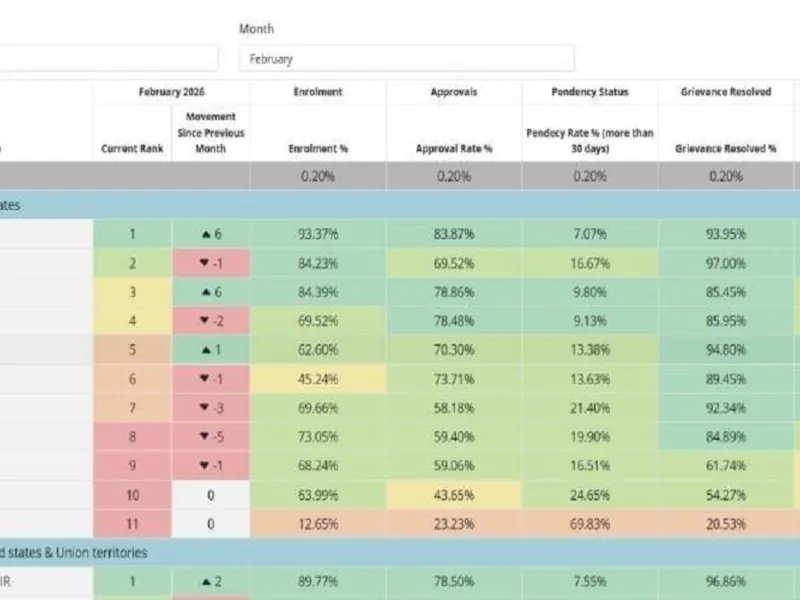The image size is (800, 600).
Task: Click the up arrow in rank 1 movement cell
Action: 206,235
